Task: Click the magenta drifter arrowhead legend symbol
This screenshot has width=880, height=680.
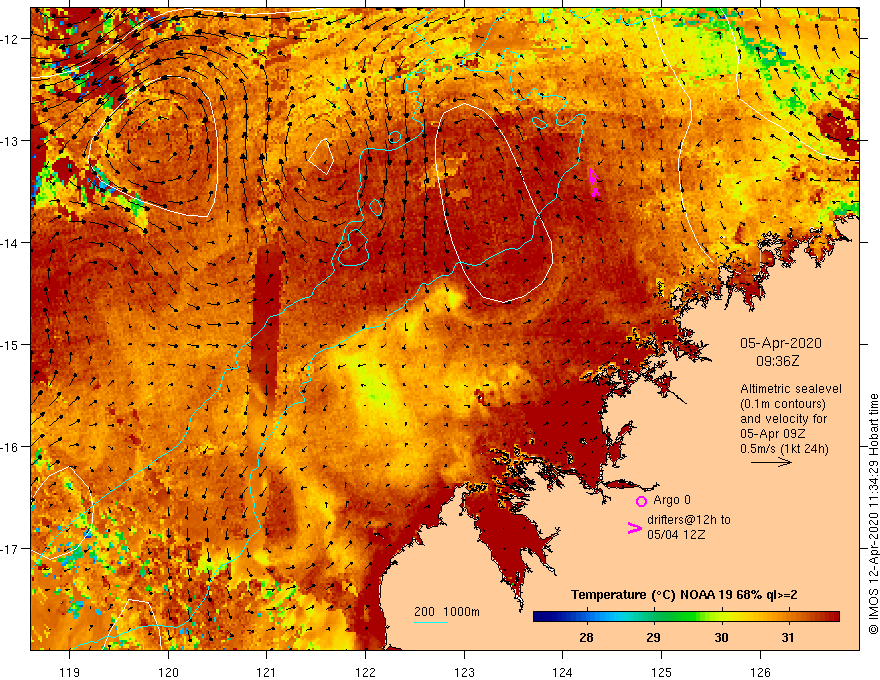Action: (x=634, y=528)
